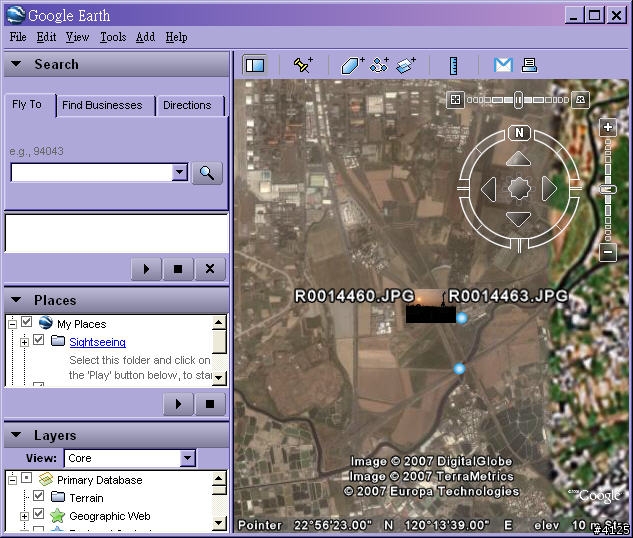Toggle the Terrain layer checkbox
The width and height of the screenshot is (633, 538).
click(39, 495)
